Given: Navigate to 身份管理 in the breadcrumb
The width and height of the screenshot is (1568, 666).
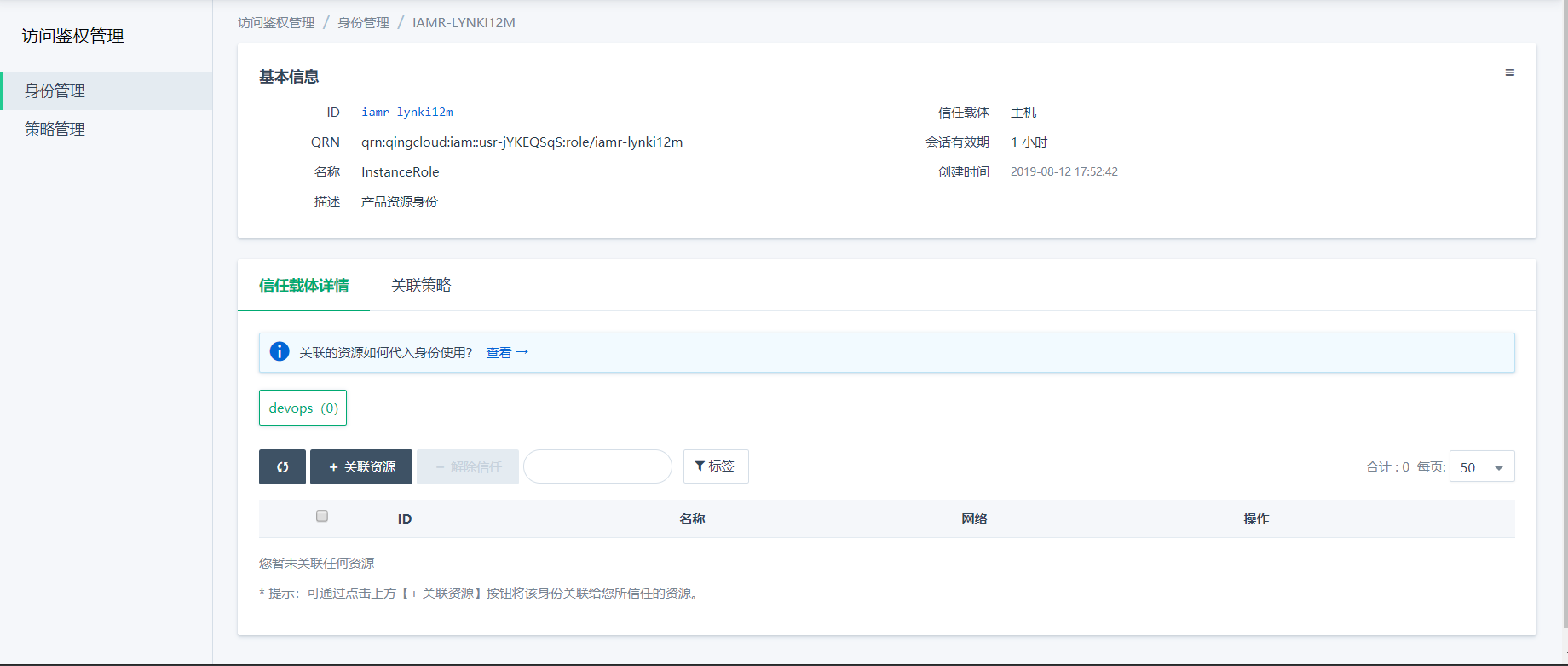Looking at the screenshot, I should (x=363, y=23).
